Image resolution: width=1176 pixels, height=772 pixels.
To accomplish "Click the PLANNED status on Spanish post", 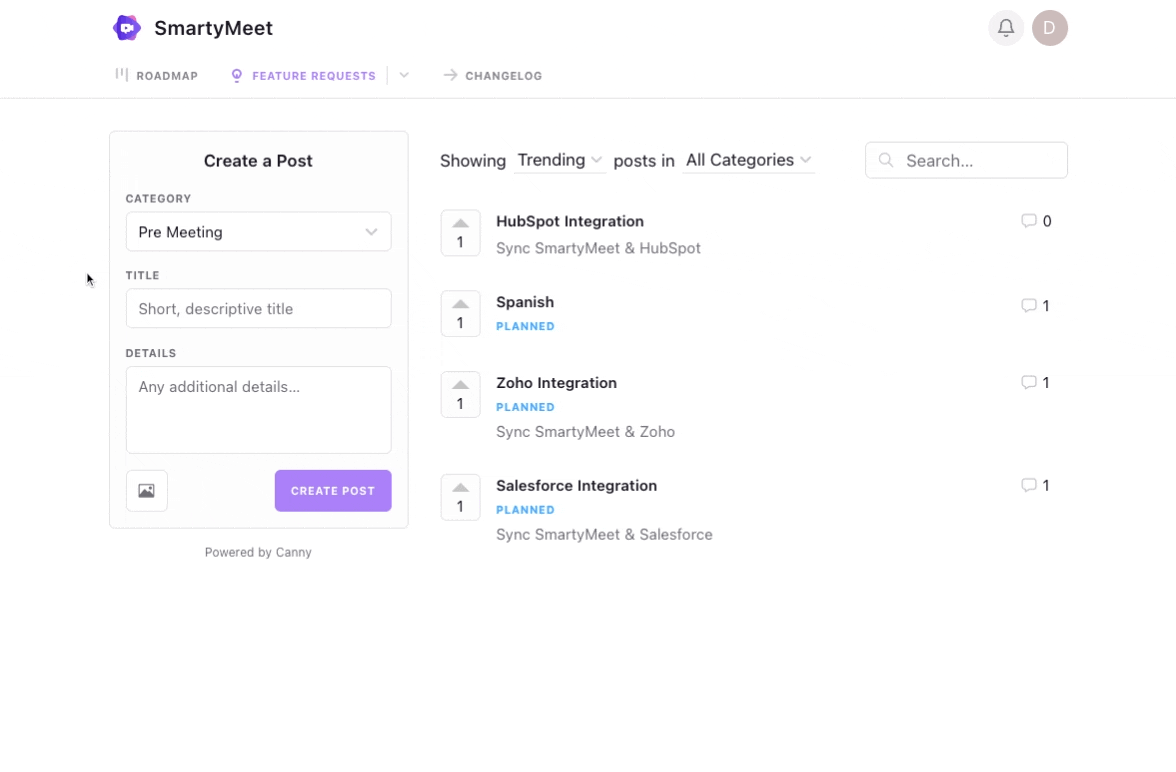I will tap(525, 326).
